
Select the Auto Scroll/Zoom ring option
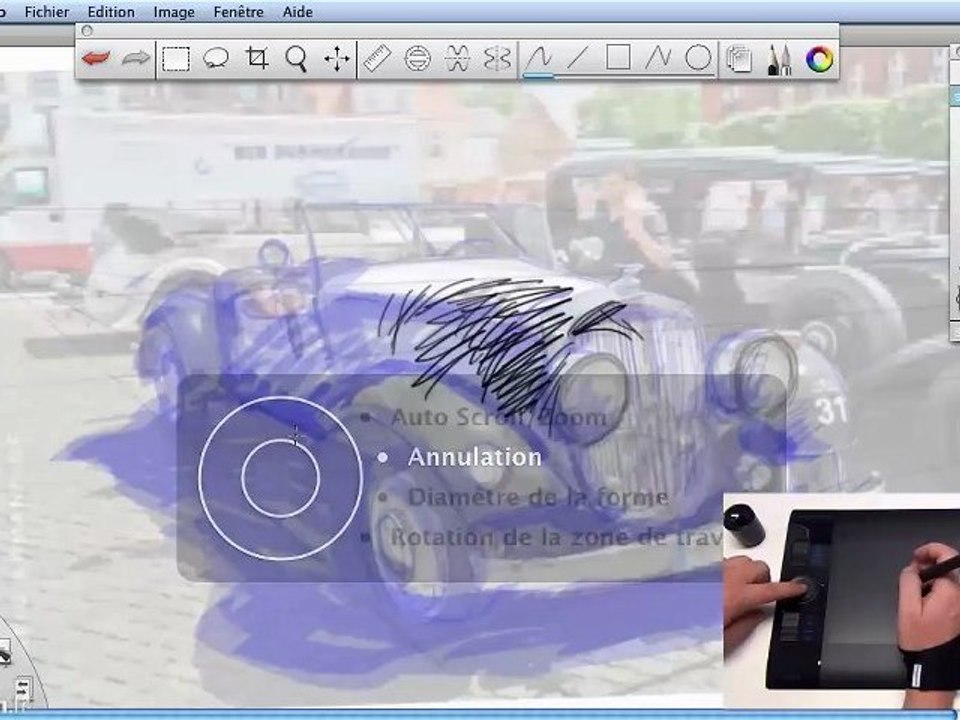pos(498,418)
